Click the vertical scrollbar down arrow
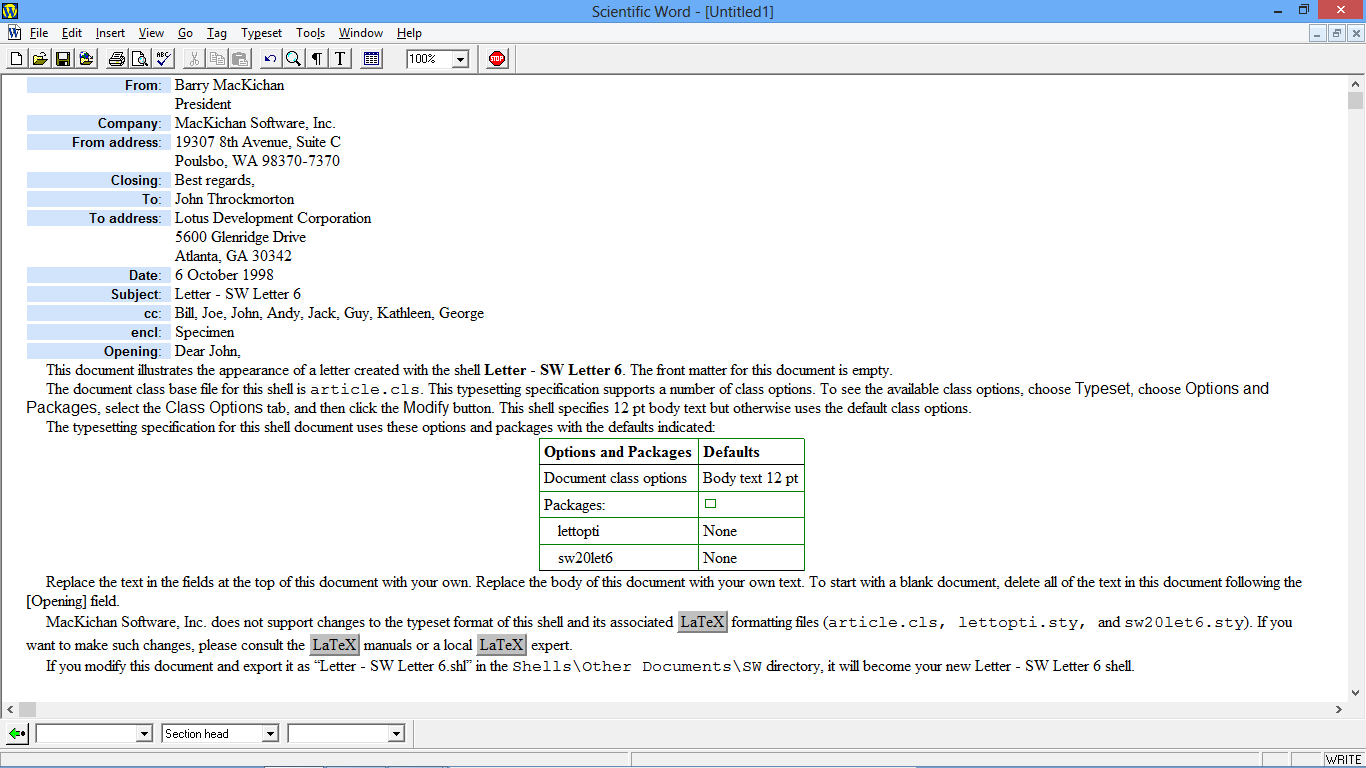Screen dimensions: 1366x768 [x=1356, y=692]
